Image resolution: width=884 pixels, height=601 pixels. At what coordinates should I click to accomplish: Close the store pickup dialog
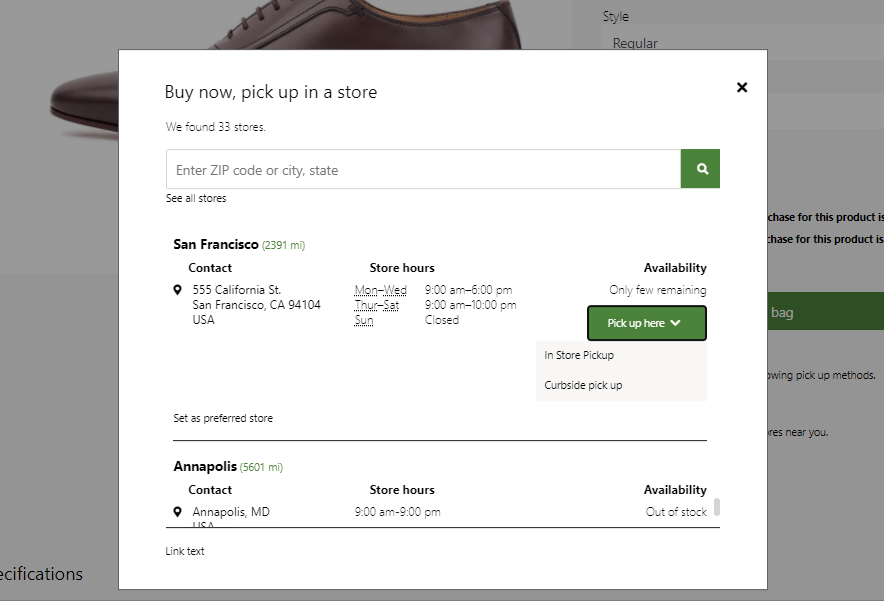pyautogui.click(x=742, y=87)
